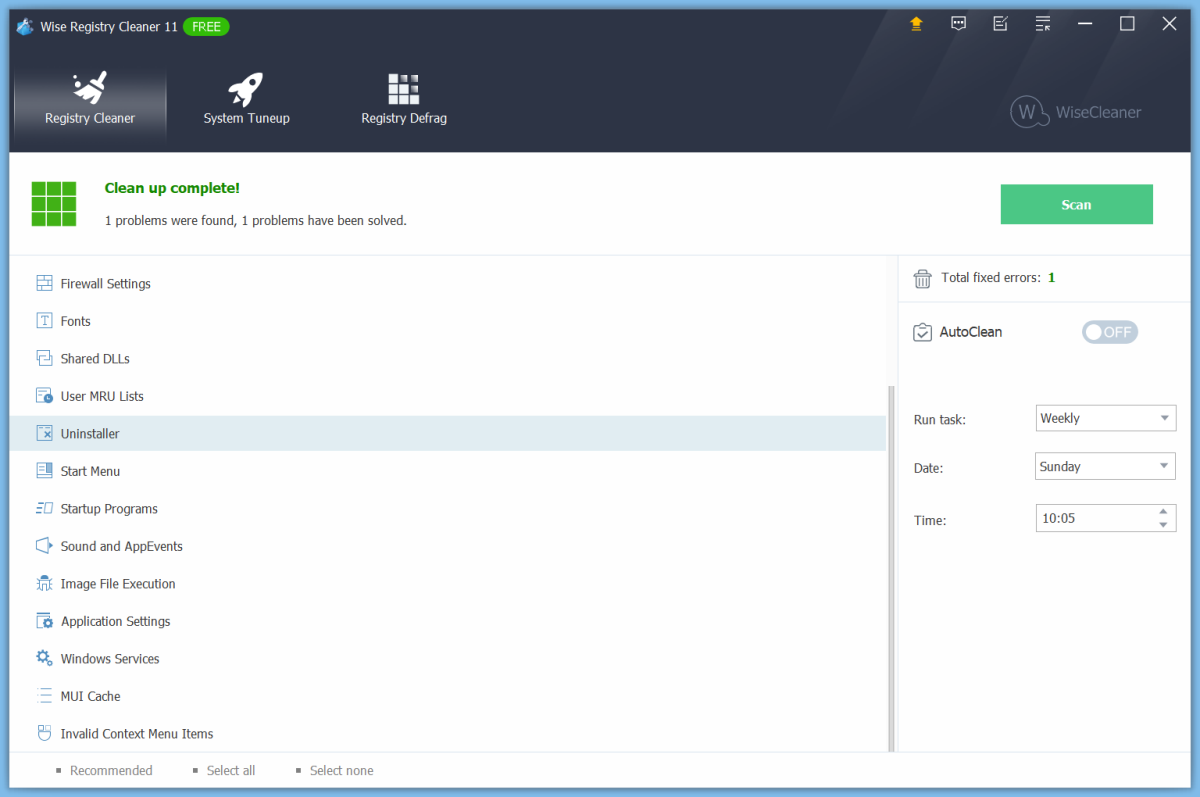
Task: Select the System Tuneup rocket icon
Action: pyautogui.click(x=246, y=85)
